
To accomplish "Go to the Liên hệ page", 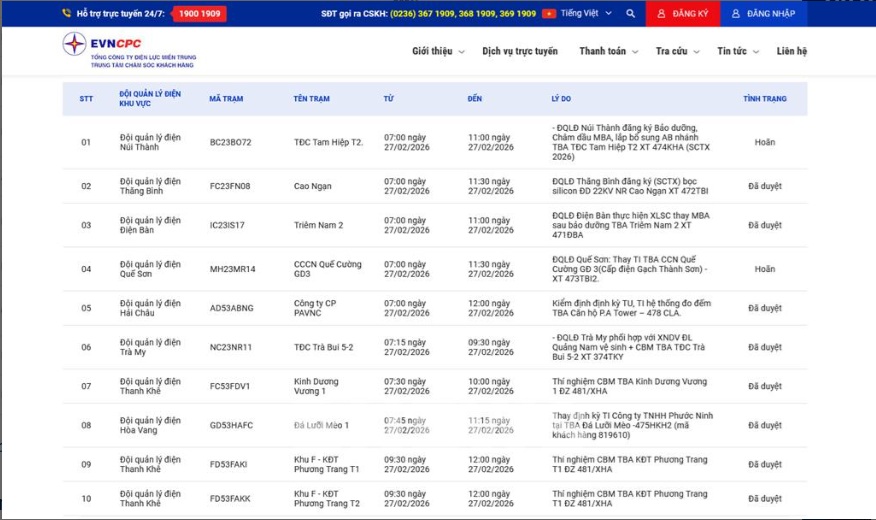I will coord(791,51).
